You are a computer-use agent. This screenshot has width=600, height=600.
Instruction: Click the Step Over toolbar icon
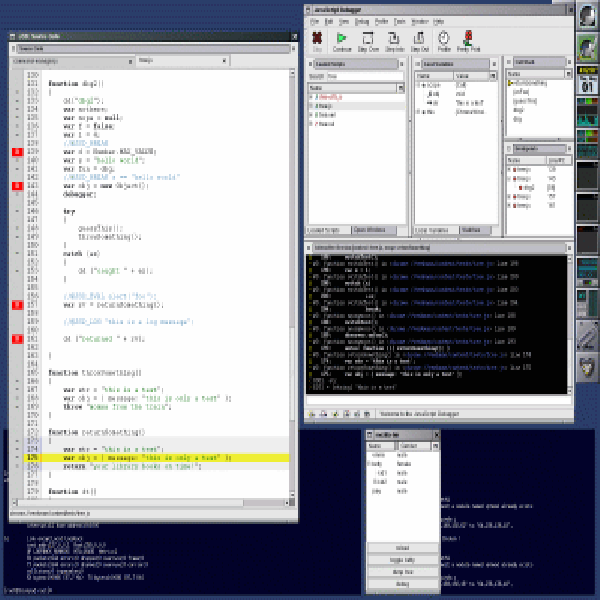point(368,38)
